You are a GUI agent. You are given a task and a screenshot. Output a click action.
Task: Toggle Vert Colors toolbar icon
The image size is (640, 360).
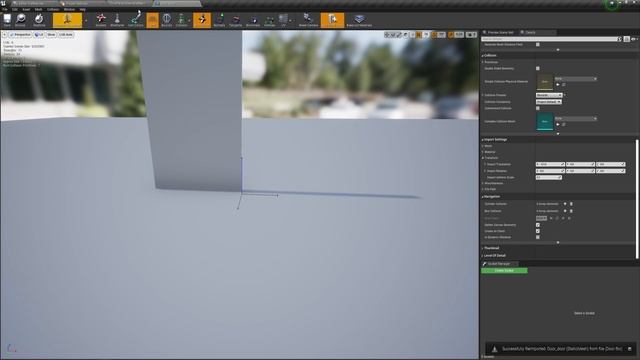tap(136, 20)
